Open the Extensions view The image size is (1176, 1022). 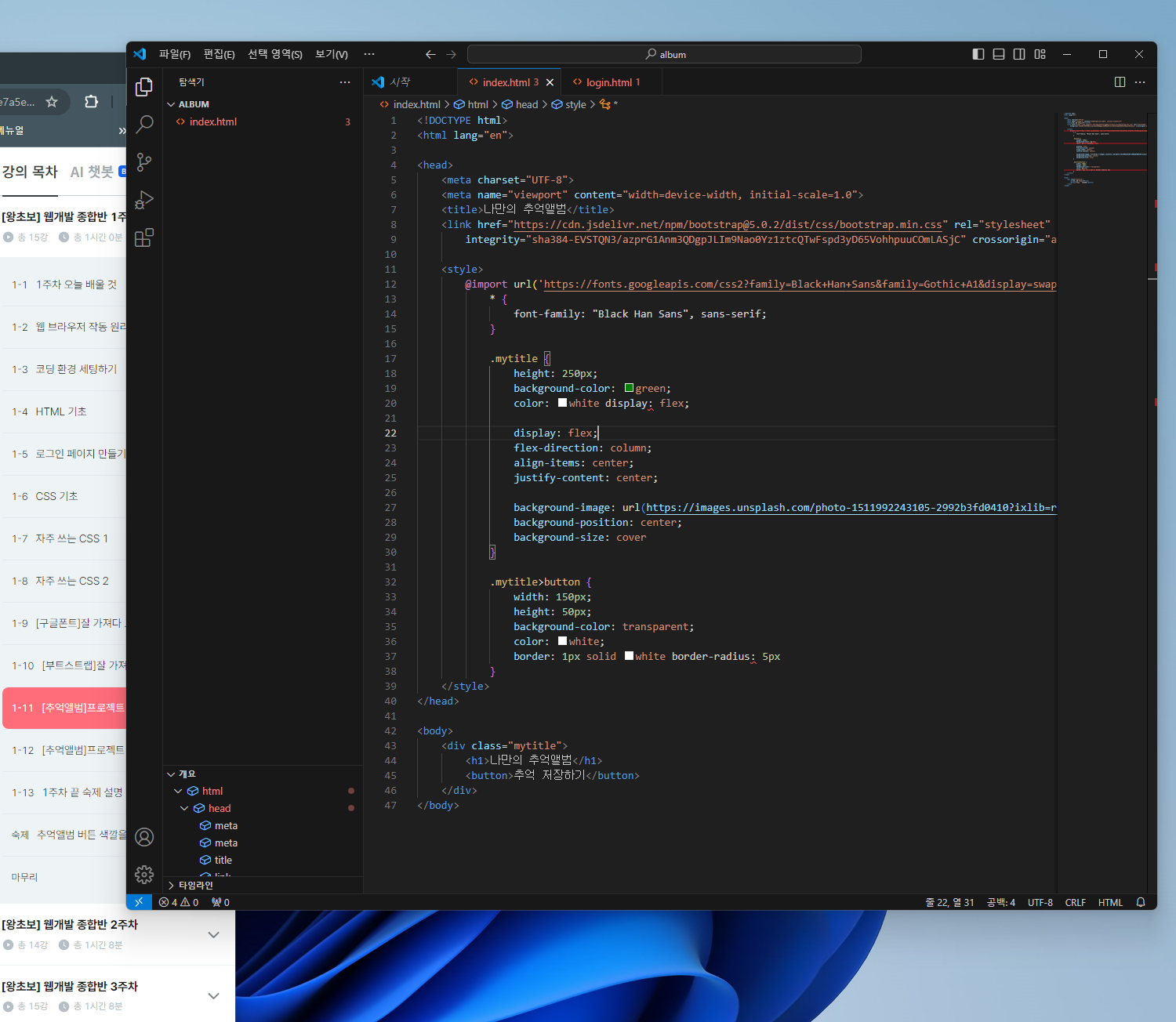(144, 237)
